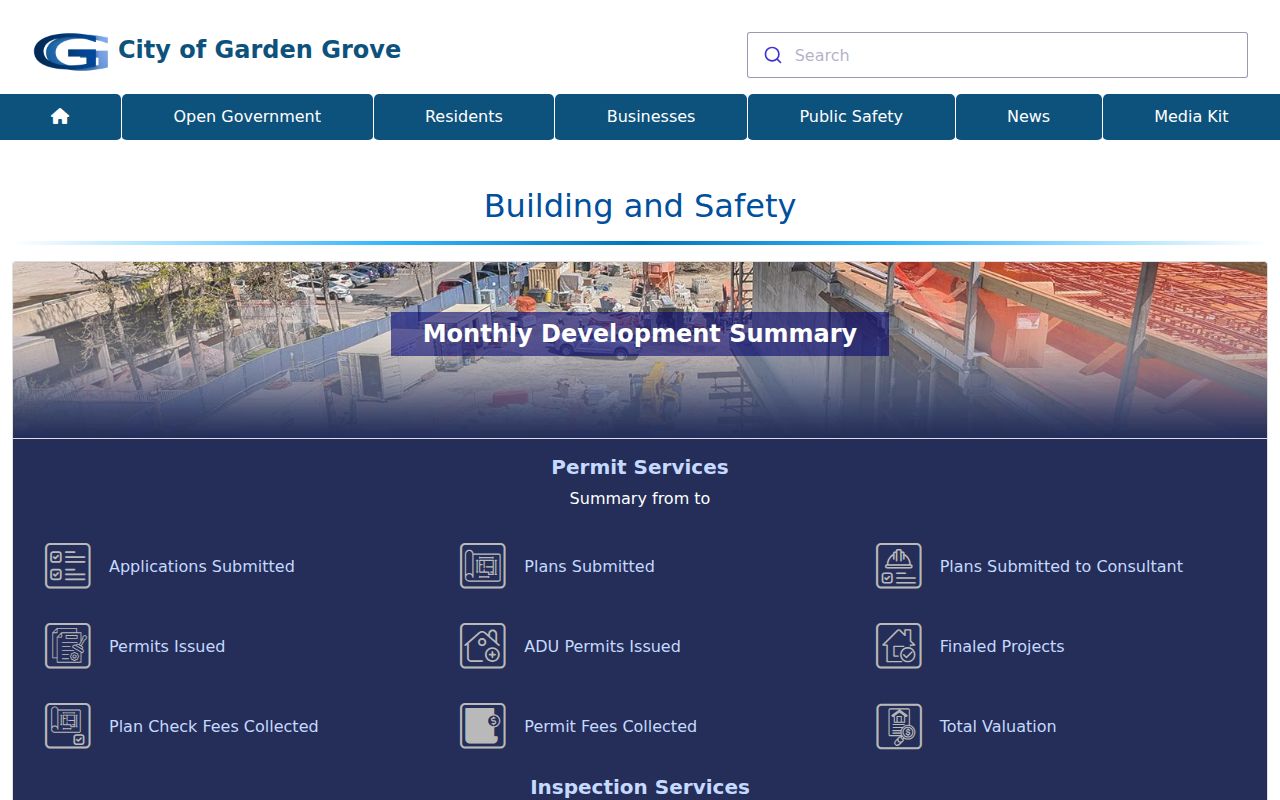This screenshot has width=1280, height=800.
Task: Open the Media Kit page
Action: (1191, 117)
